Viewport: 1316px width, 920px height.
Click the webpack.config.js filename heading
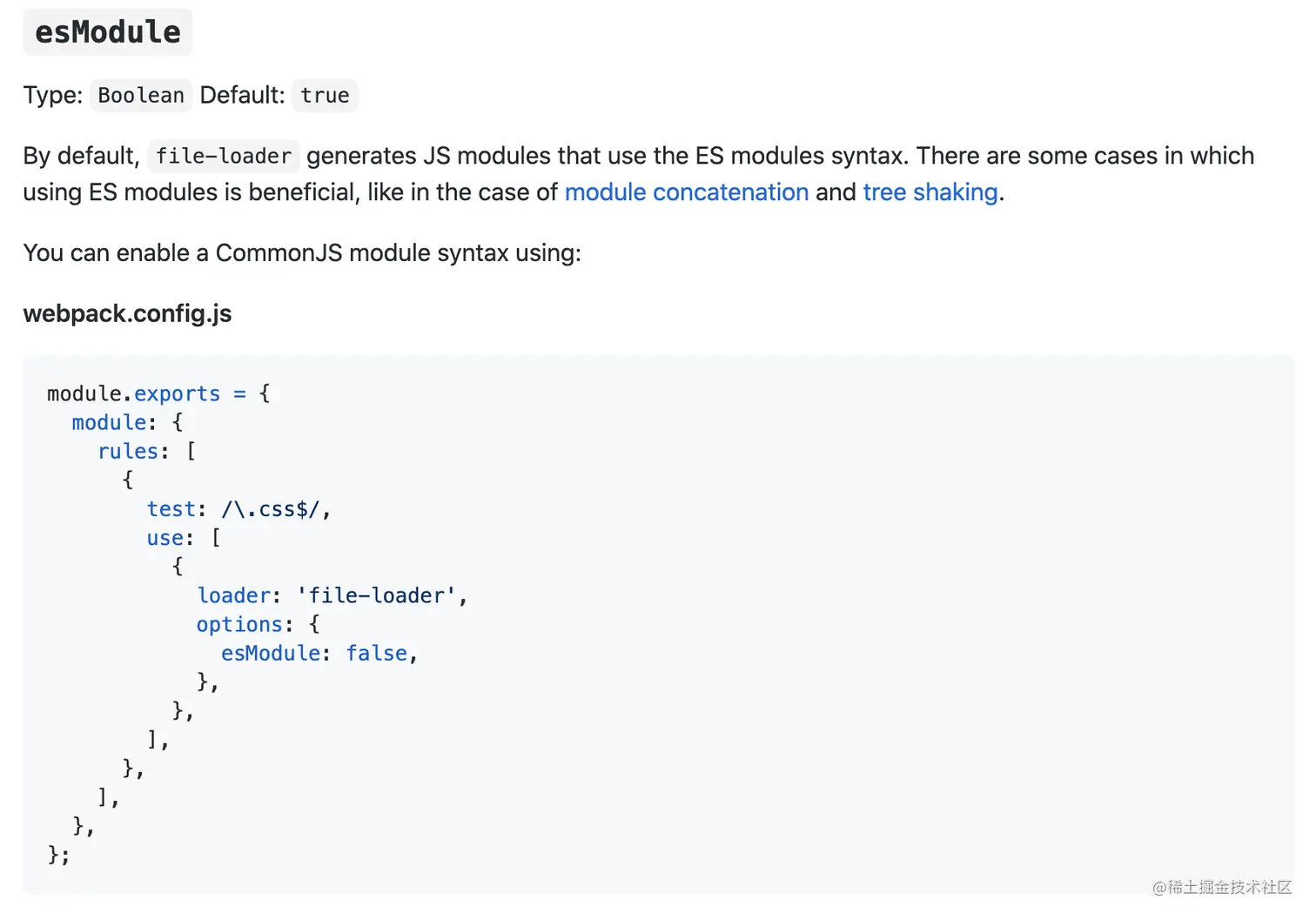[127, 314]
